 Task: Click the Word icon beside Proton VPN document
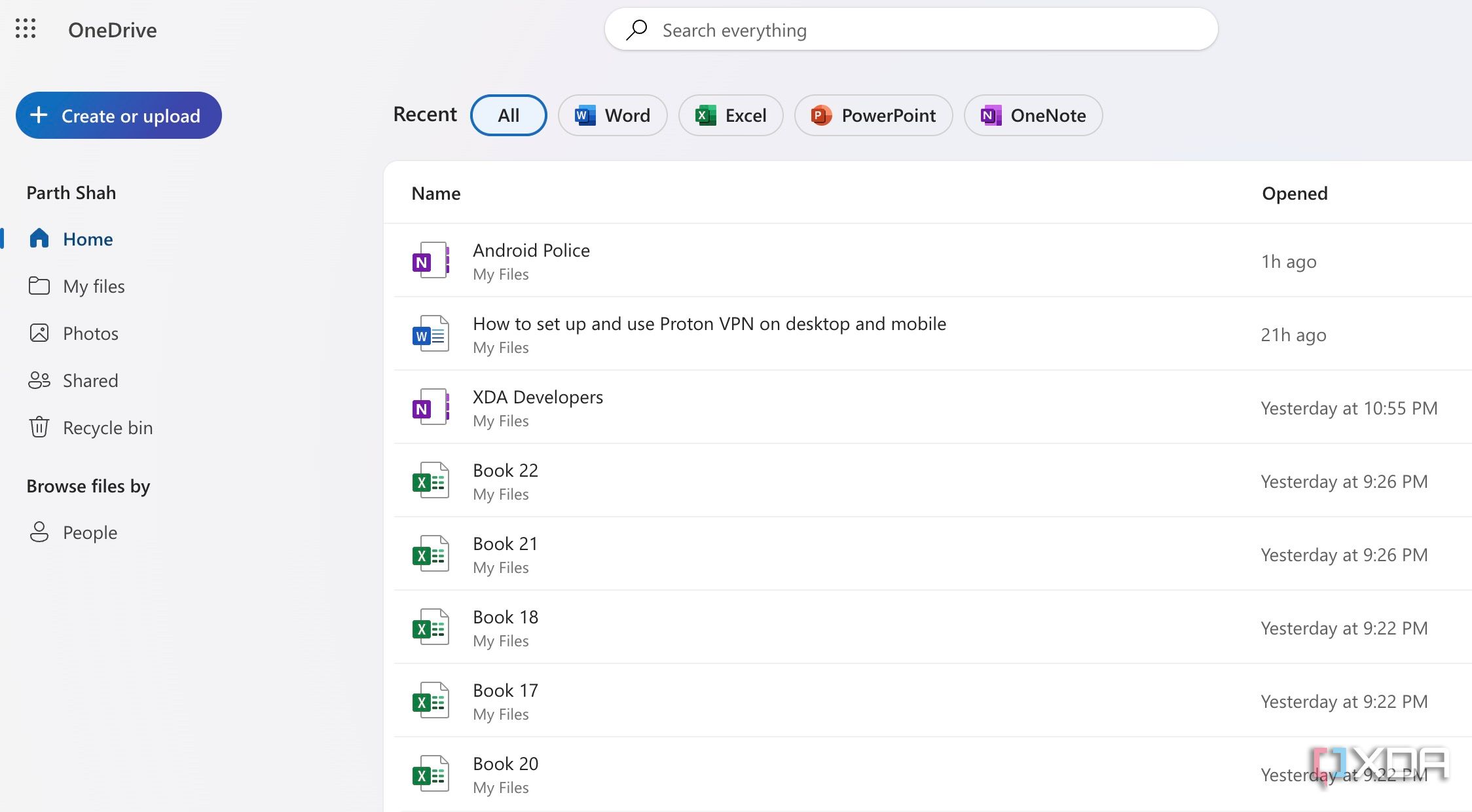pyautogui.click(x=430, y=334)
